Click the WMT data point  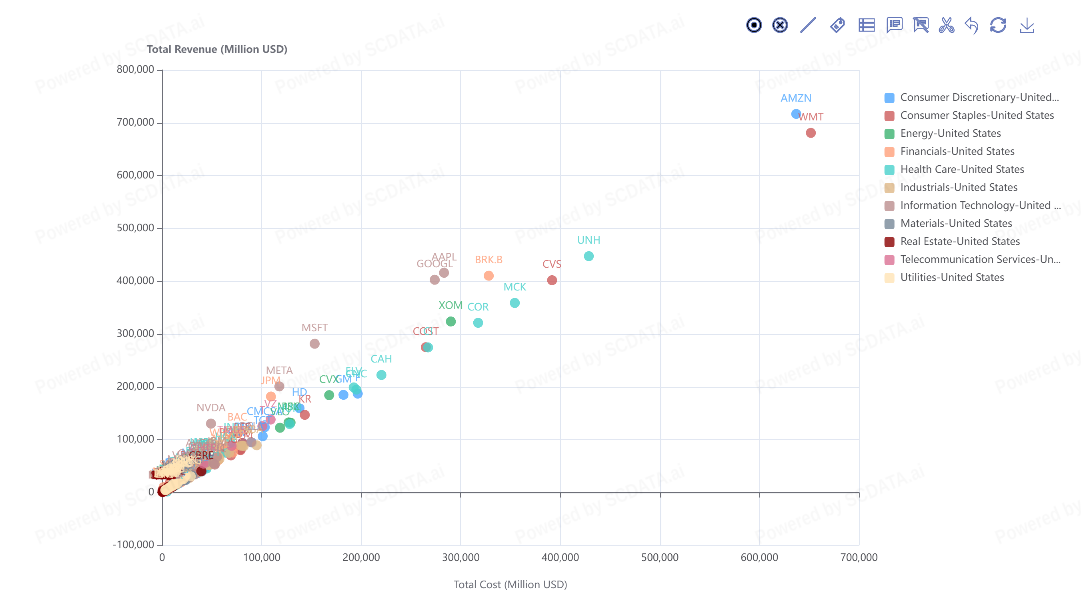click(x=811, y=133)
